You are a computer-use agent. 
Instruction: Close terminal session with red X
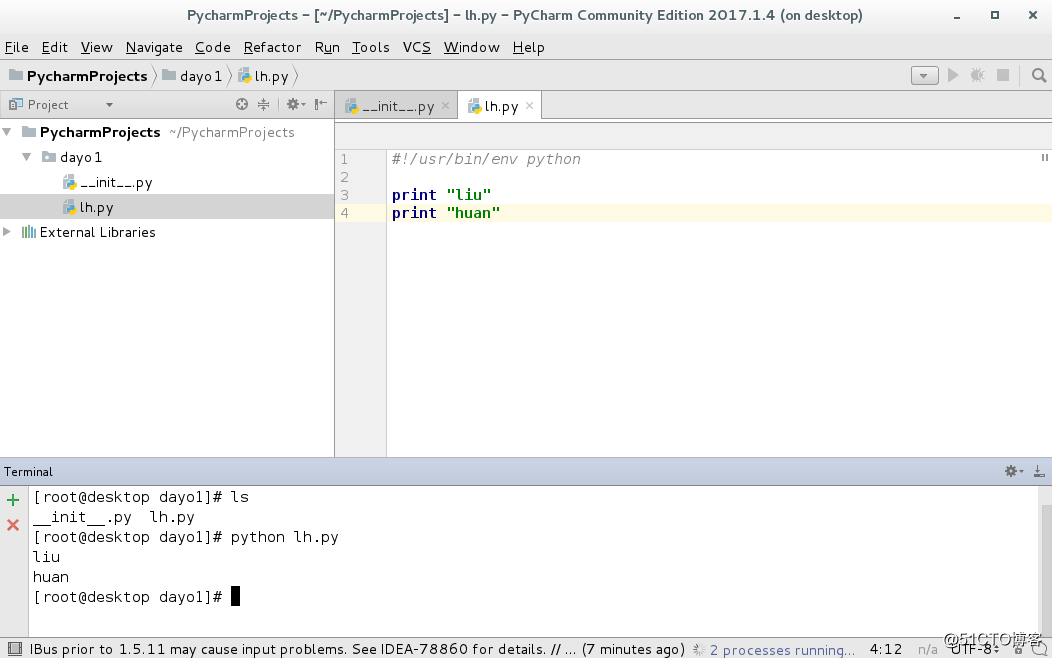click(13, 525)
